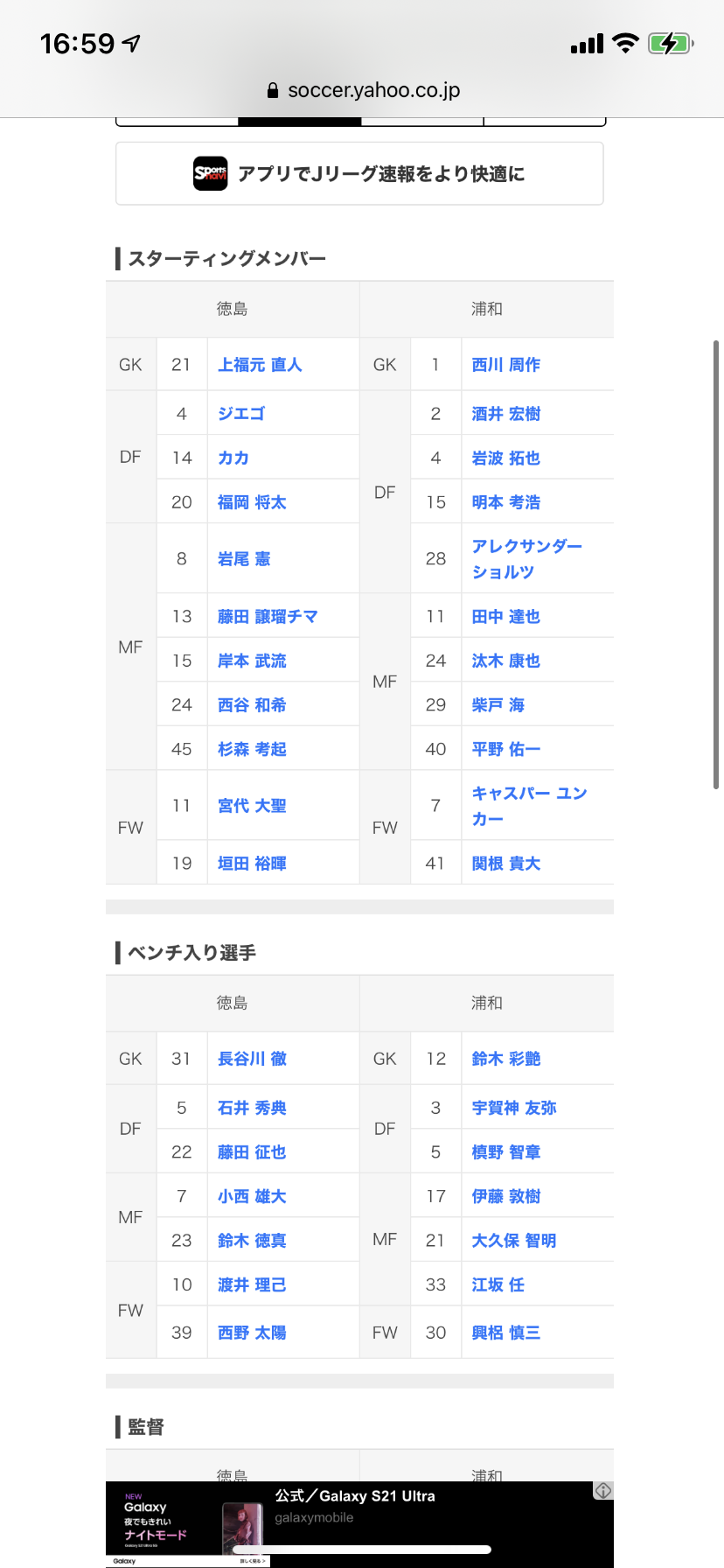Open player 西川 周作 profile
Image resolution: width=724 pixels, height=1568 pixels.
coord(506,365)
